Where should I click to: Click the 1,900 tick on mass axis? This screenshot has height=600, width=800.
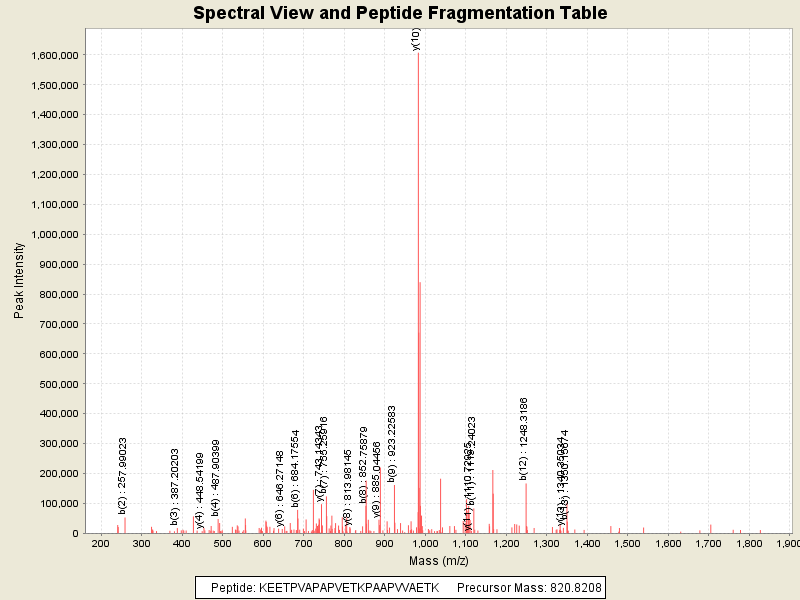pyautogui.click(x=789, y=543)
